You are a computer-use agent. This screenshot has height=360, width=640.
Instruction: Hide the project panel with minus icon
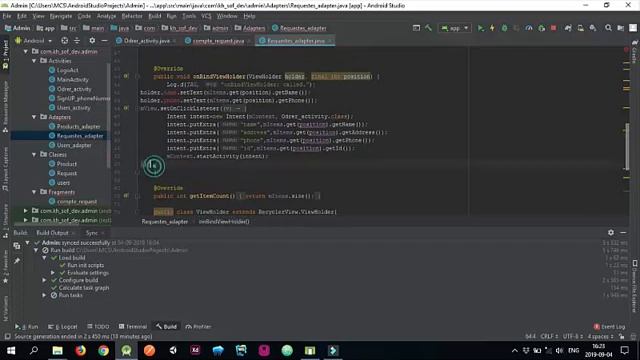pos(104,40)
